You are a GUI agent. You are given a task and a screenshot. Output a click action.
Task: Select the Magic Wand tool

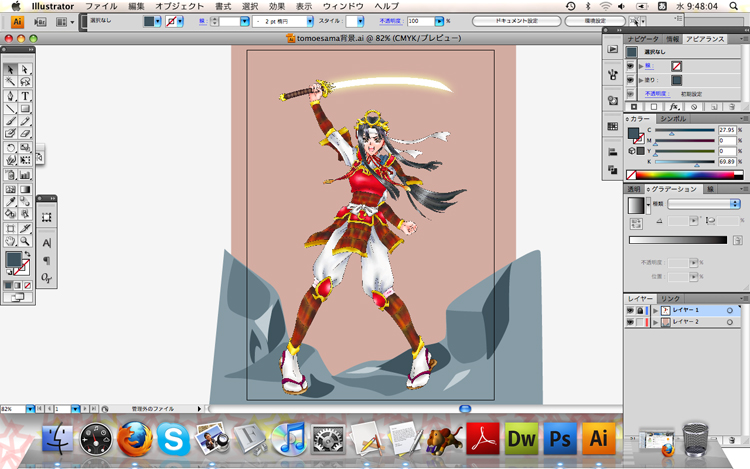click(11, 82)
